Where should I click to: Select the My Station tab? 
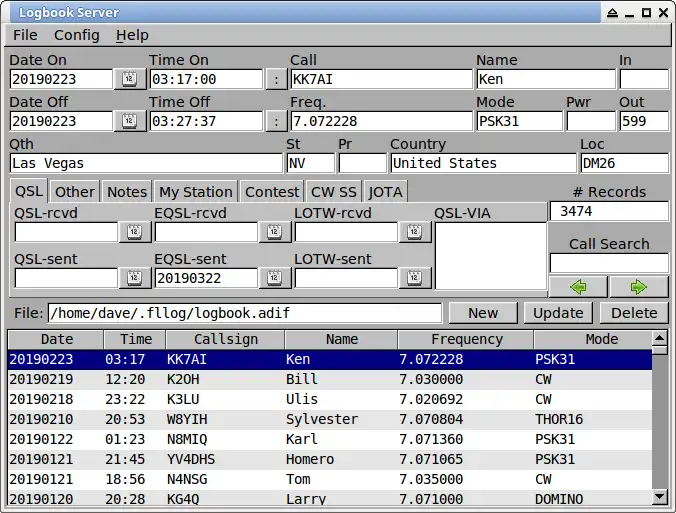click(196, 191)
